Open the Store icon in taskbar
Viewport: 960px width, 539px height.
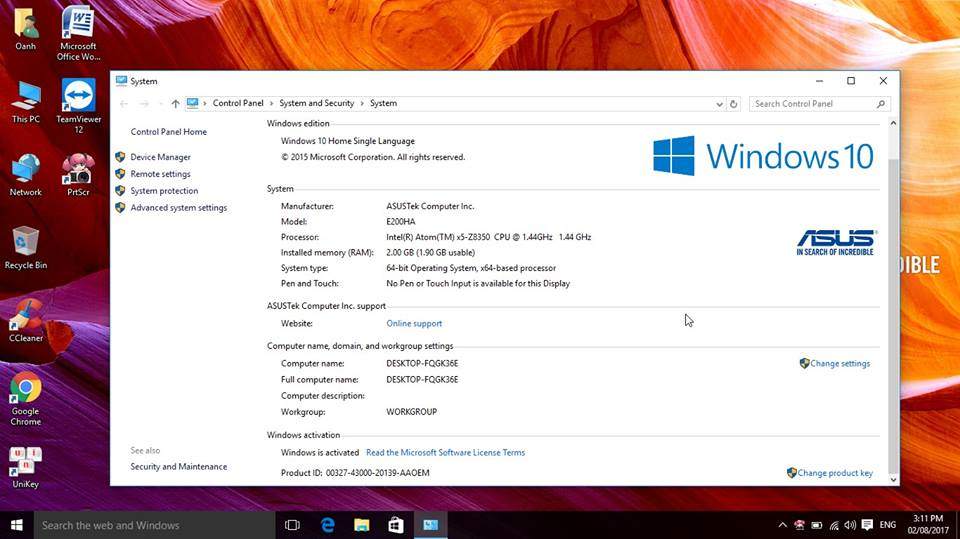point(395,525)
